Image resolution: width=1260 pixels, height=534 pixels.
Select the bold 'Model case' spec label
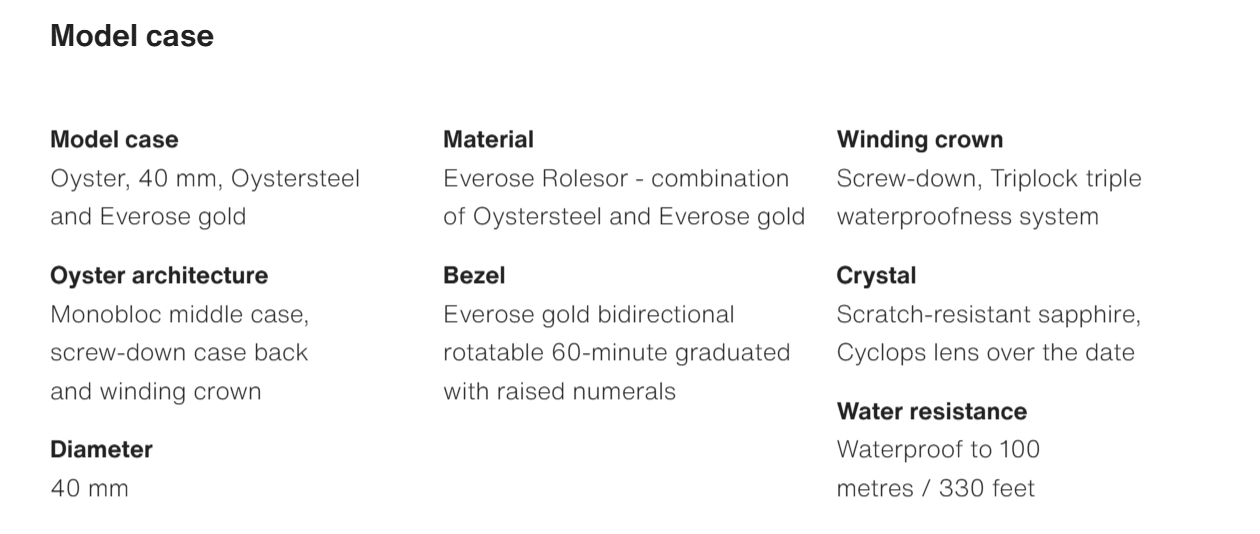[x=114, y=139]
